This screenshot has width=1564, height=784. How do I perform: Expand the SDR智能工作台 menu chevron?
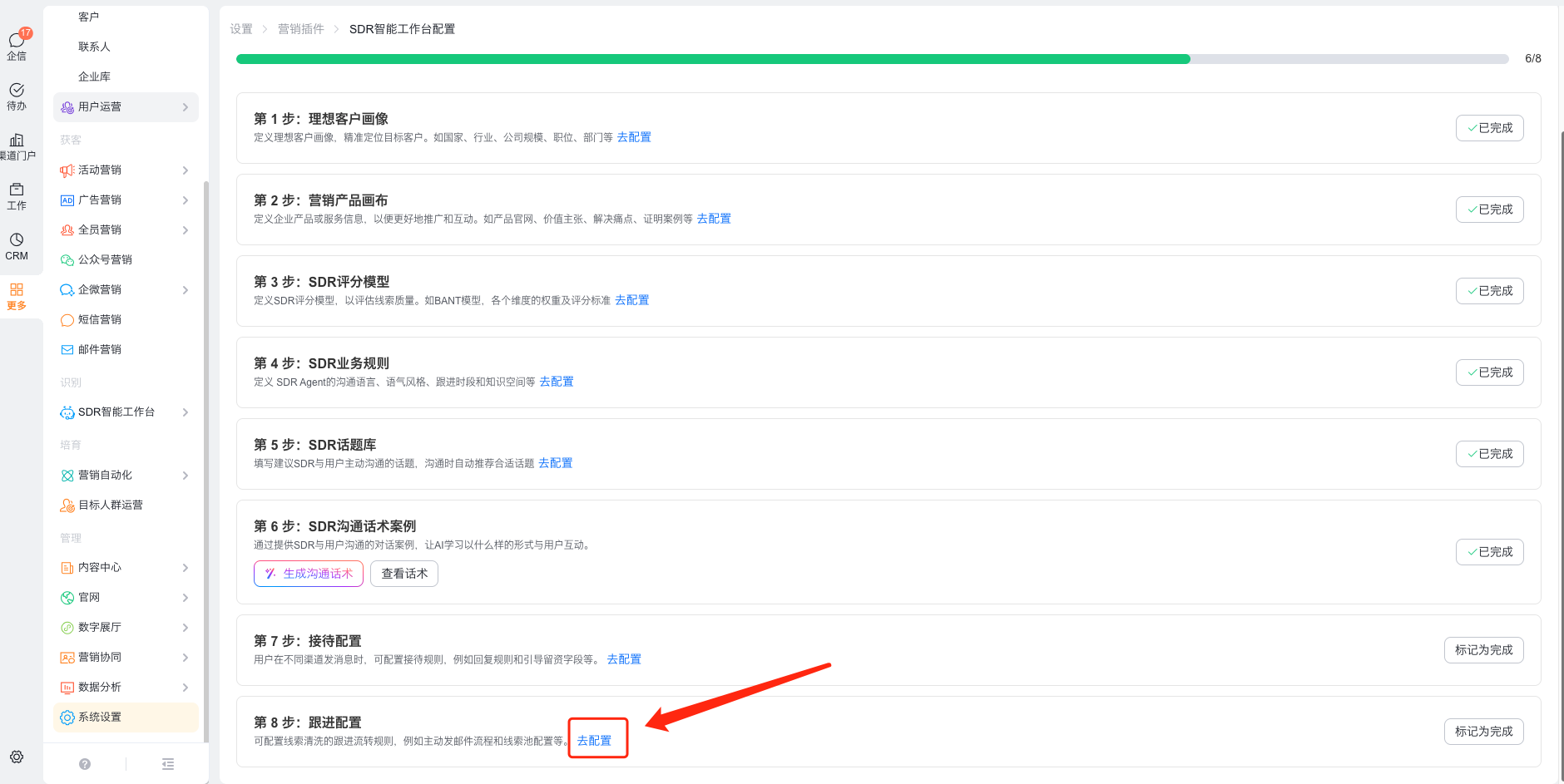pyautogui.click(x=185, y=412)
